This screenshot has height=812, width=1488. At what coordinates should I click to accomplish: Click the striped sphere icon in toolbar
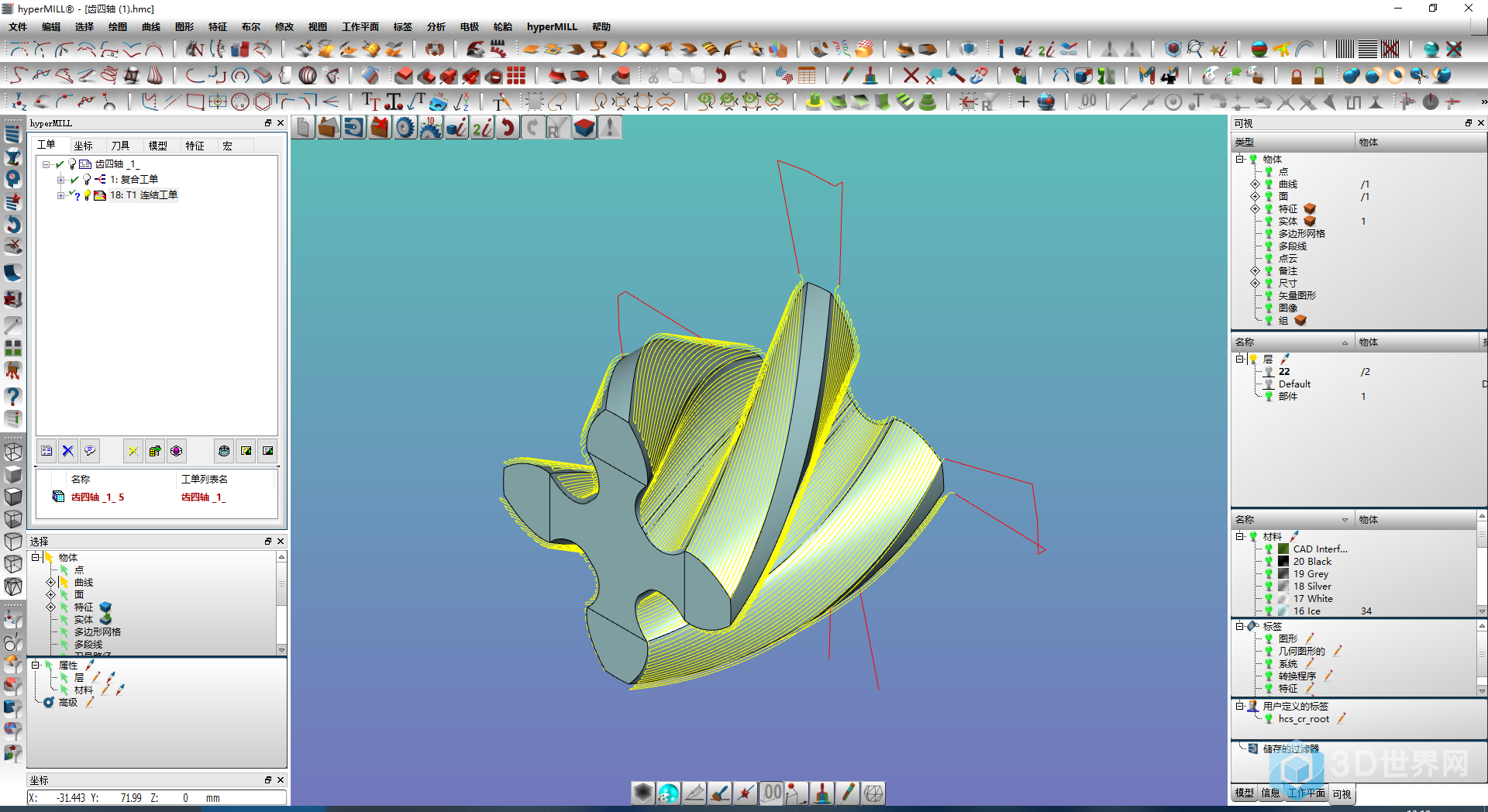pyautogui.click(x=308, y=75)
